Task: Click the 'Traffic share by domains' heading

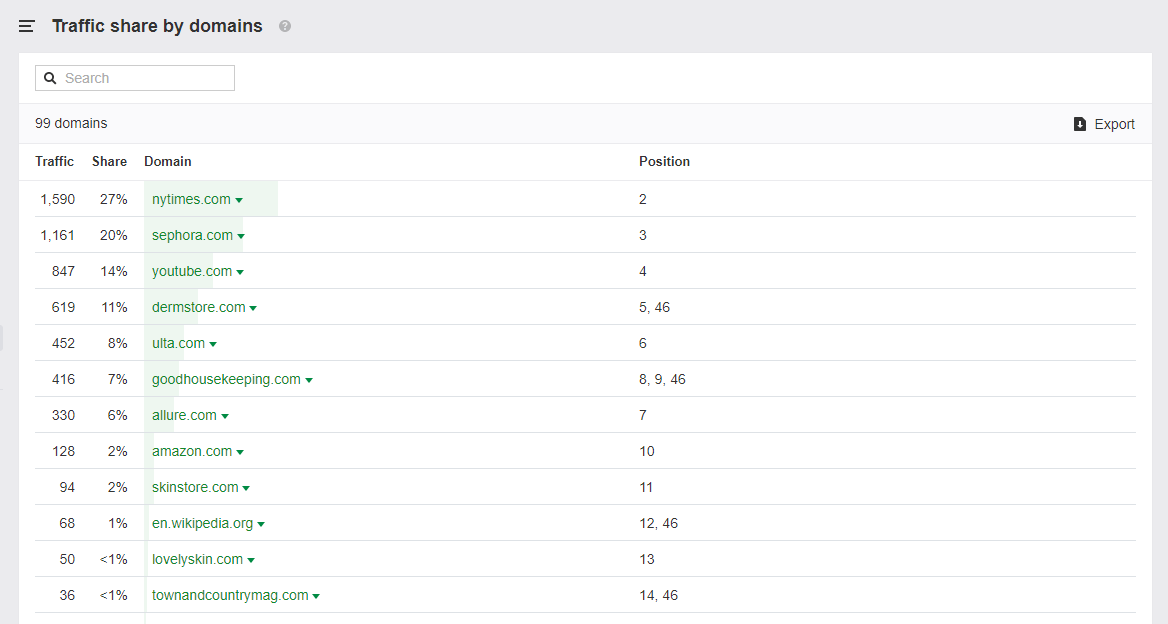Action: click(x=157, y=26)
